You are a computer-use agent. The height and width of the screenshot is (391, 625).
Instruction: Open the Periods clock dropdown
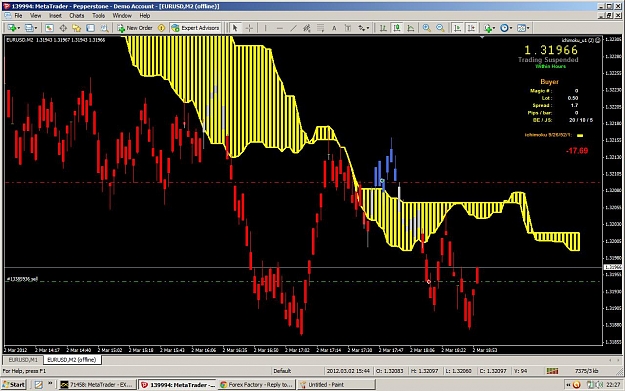click(506, 28)
